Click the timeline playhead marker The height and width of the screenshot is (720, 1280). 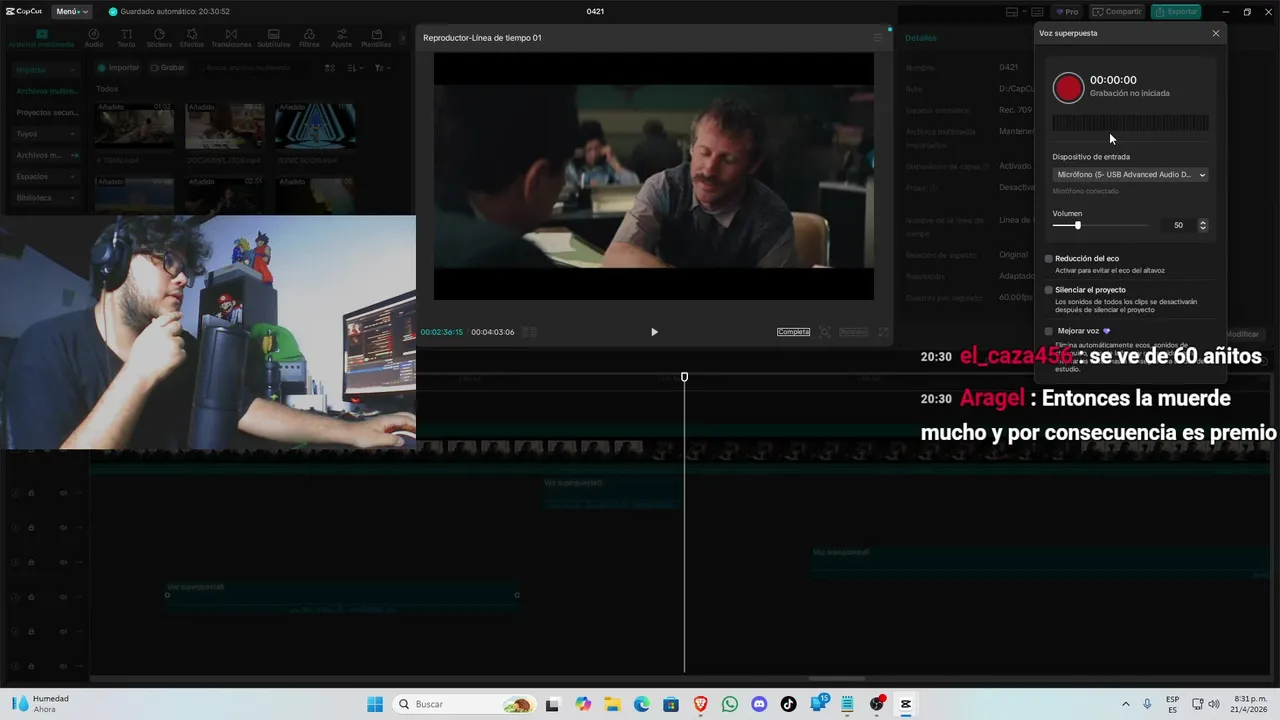[x=684, y=377]
